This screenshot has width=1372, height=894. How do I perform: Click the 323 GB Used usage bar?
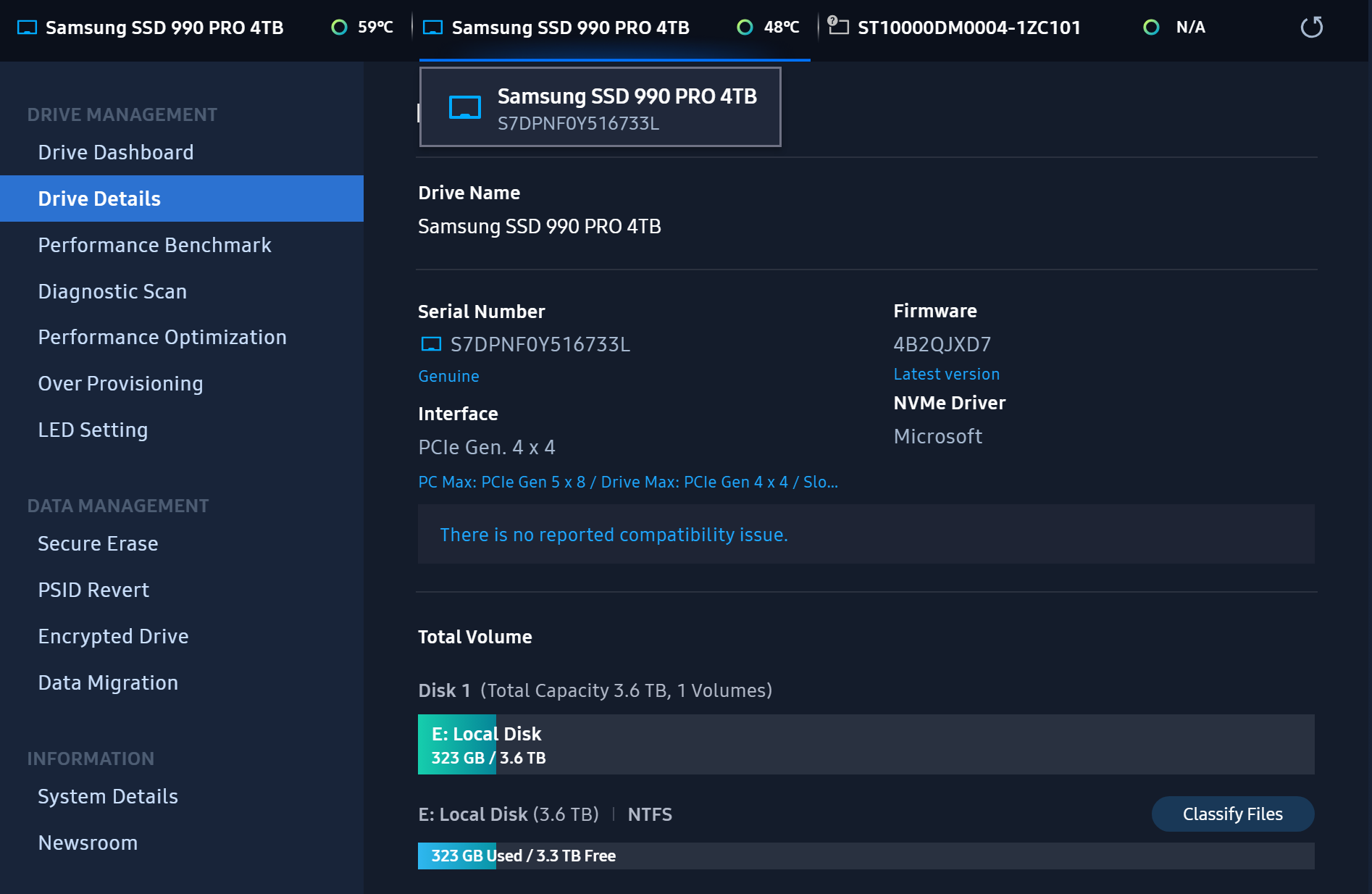(866, 856)
